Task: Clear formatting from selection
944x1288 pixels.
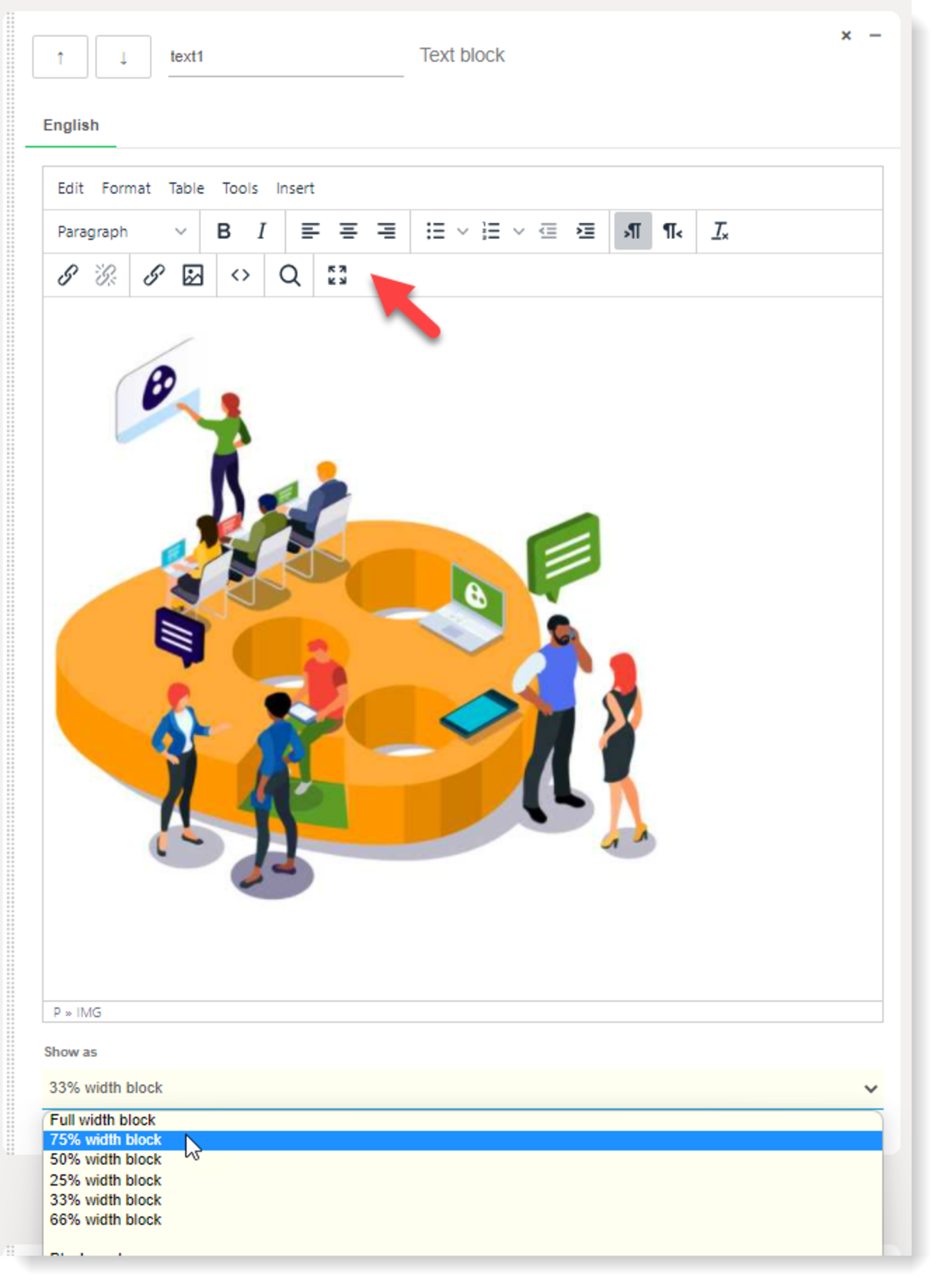Action: click(x=719, y=231)
